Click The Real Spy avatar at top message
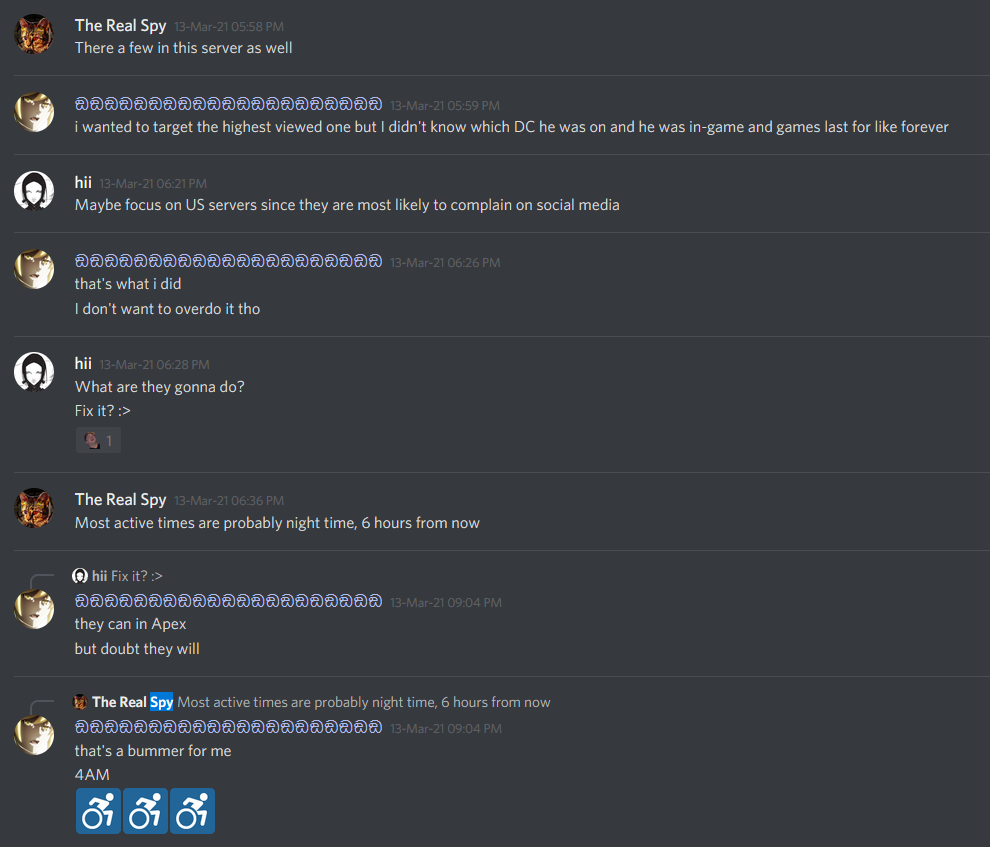 coord(34,34)
